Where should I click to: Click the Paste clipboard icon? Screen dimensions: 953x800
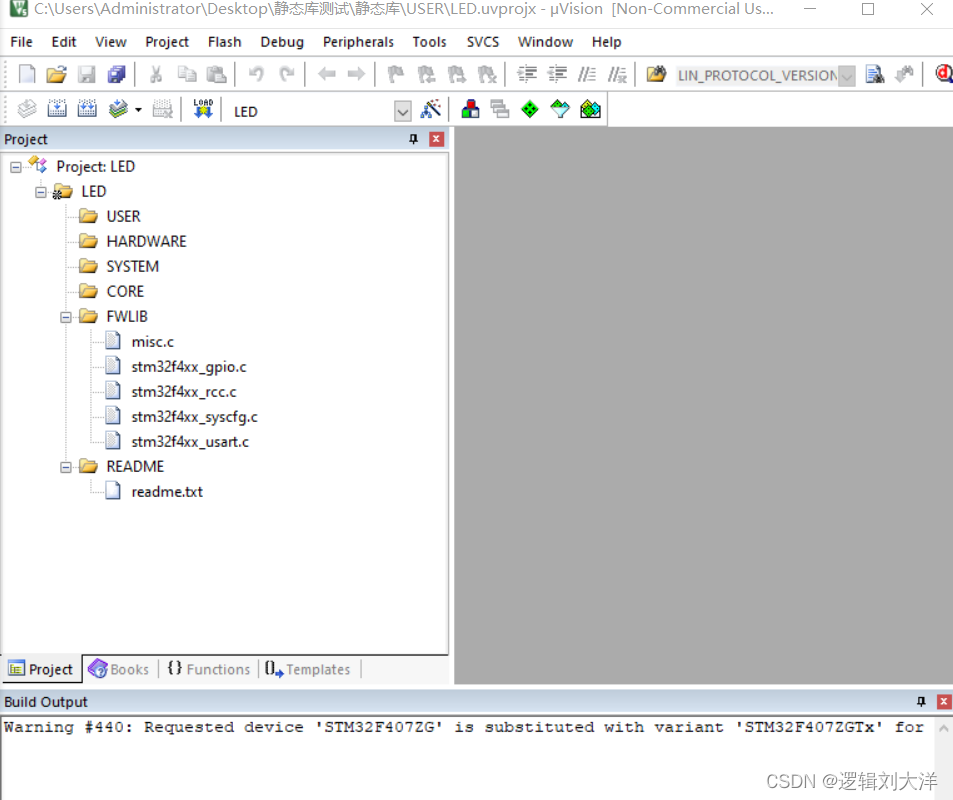tap(216, 74)
